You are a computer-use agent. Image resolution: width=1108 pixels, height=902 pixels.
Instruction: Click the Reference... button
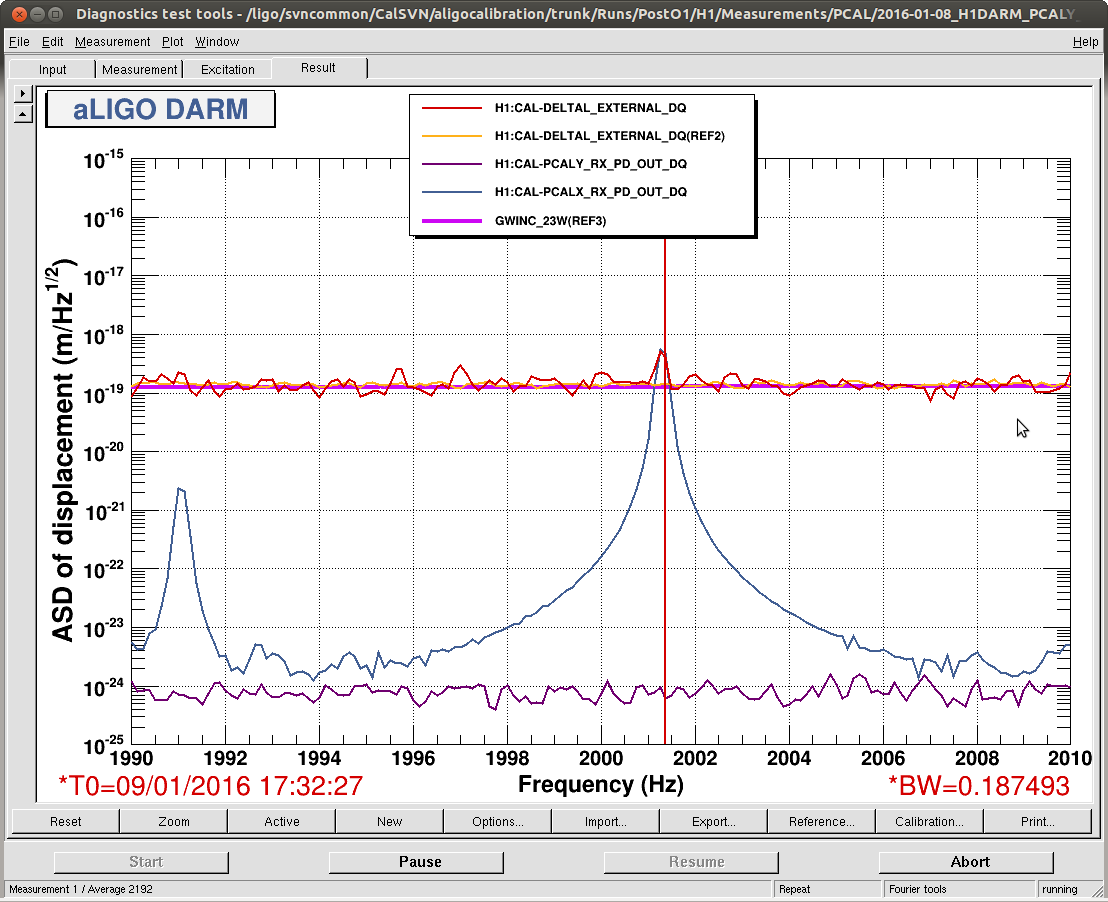pyautogui.click(x=821, y=822)
